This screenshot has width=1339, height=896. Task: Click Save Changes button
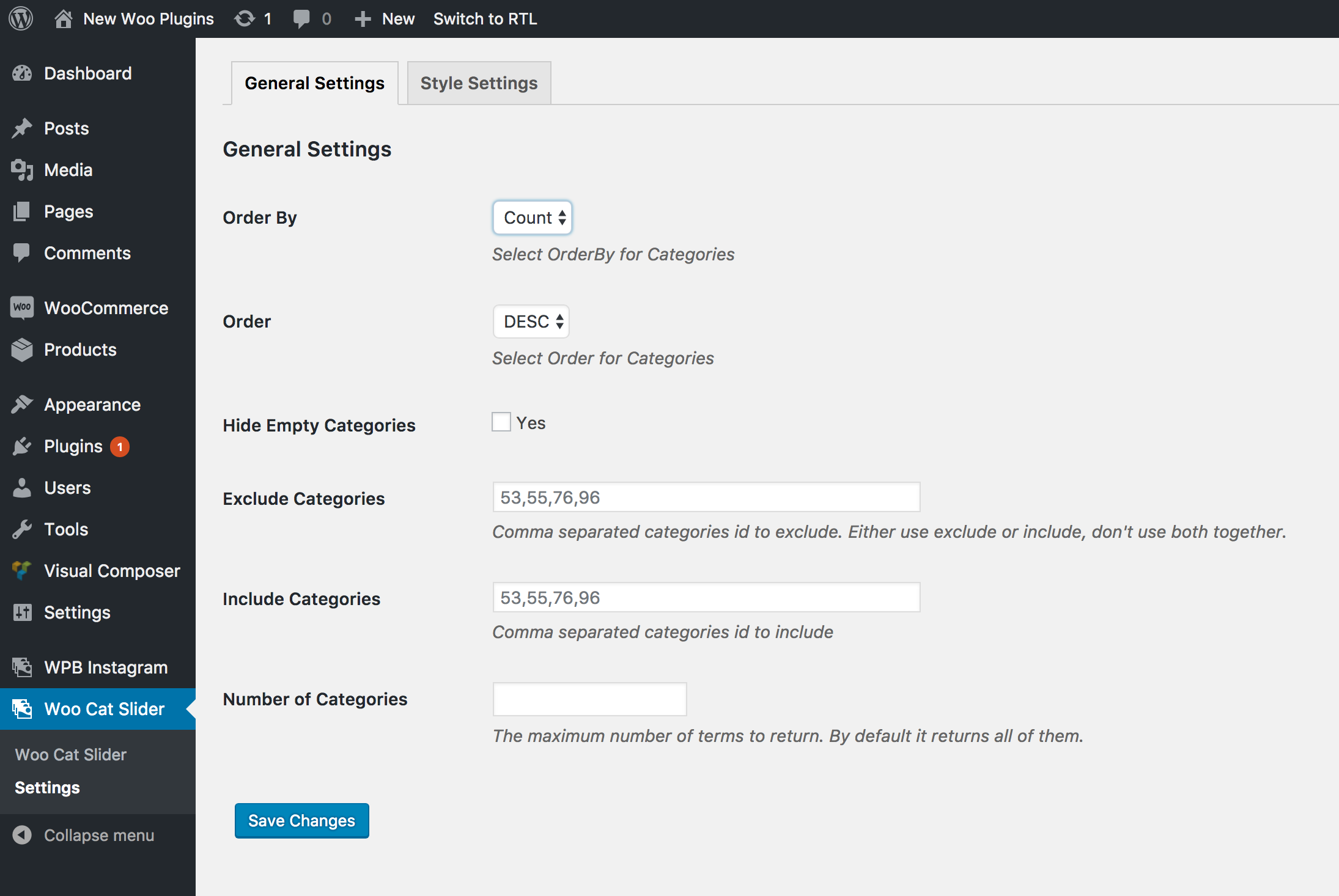point(301,820)
